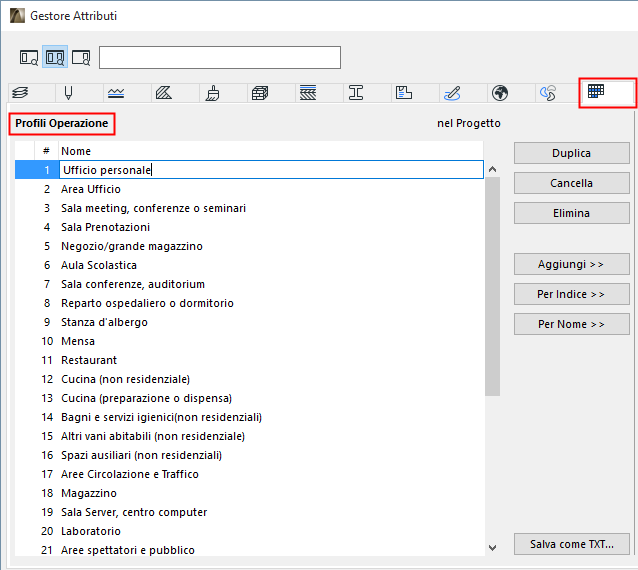Select Aree Circolazione e Traffico row
Screen dimensions: 638x570
(249, 474)
